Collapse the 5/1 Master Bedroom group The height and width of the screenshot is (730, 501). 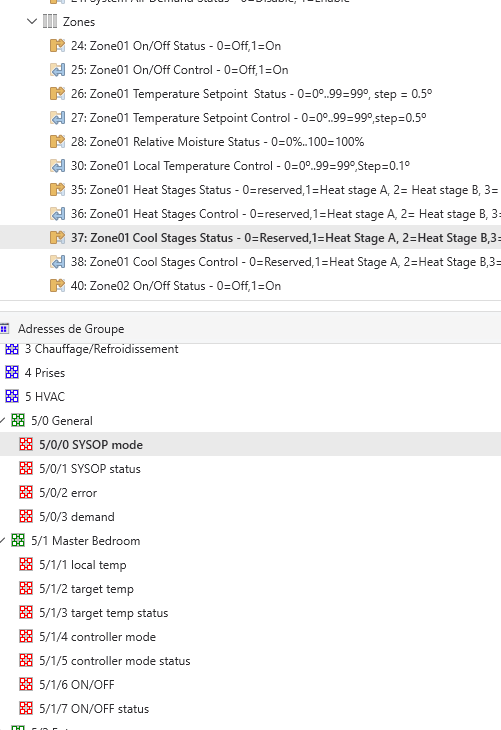[x=2, y=541]
